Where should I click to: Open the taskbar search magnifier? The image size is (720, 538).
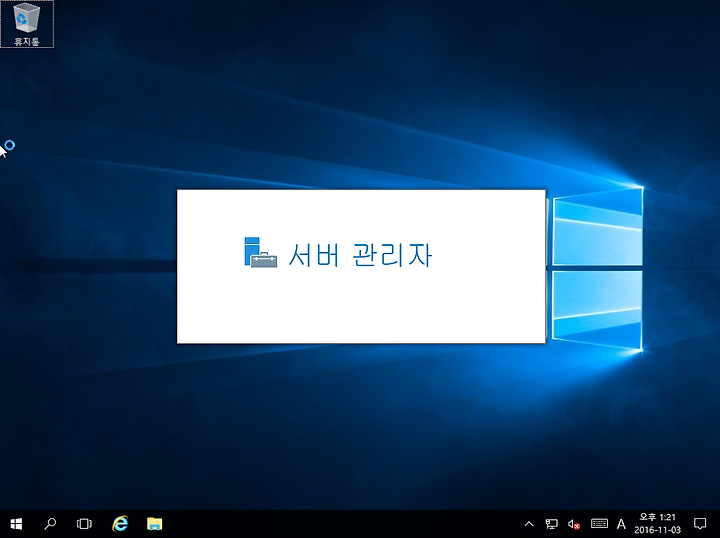(50, 524)
